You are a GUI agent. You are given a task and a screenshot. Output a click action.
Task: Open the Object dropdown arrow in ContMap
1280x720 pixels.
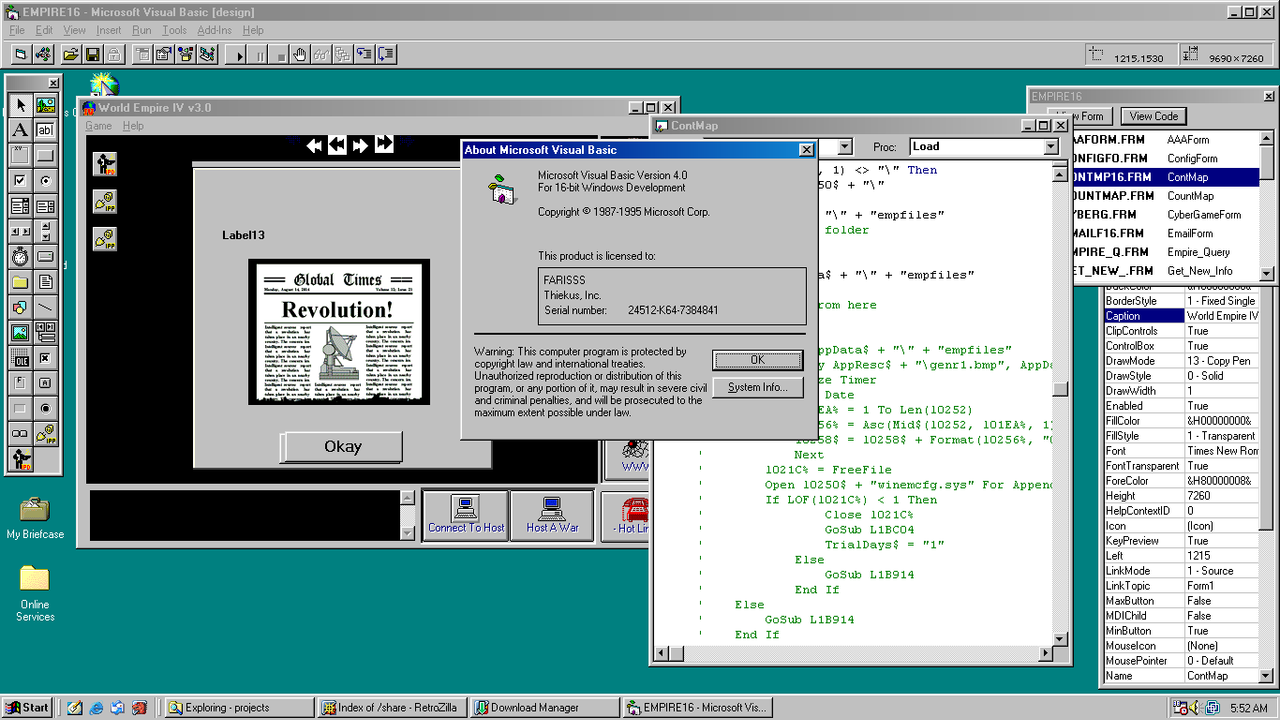(845, 147)
